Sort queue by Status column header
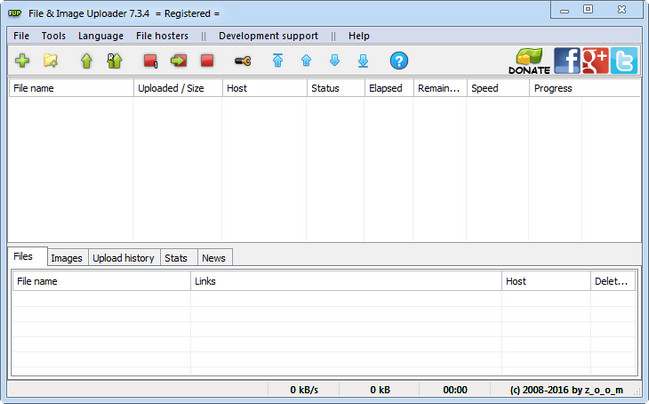The width and height of the screenshot is (649, 404). (x=325, y=88)
